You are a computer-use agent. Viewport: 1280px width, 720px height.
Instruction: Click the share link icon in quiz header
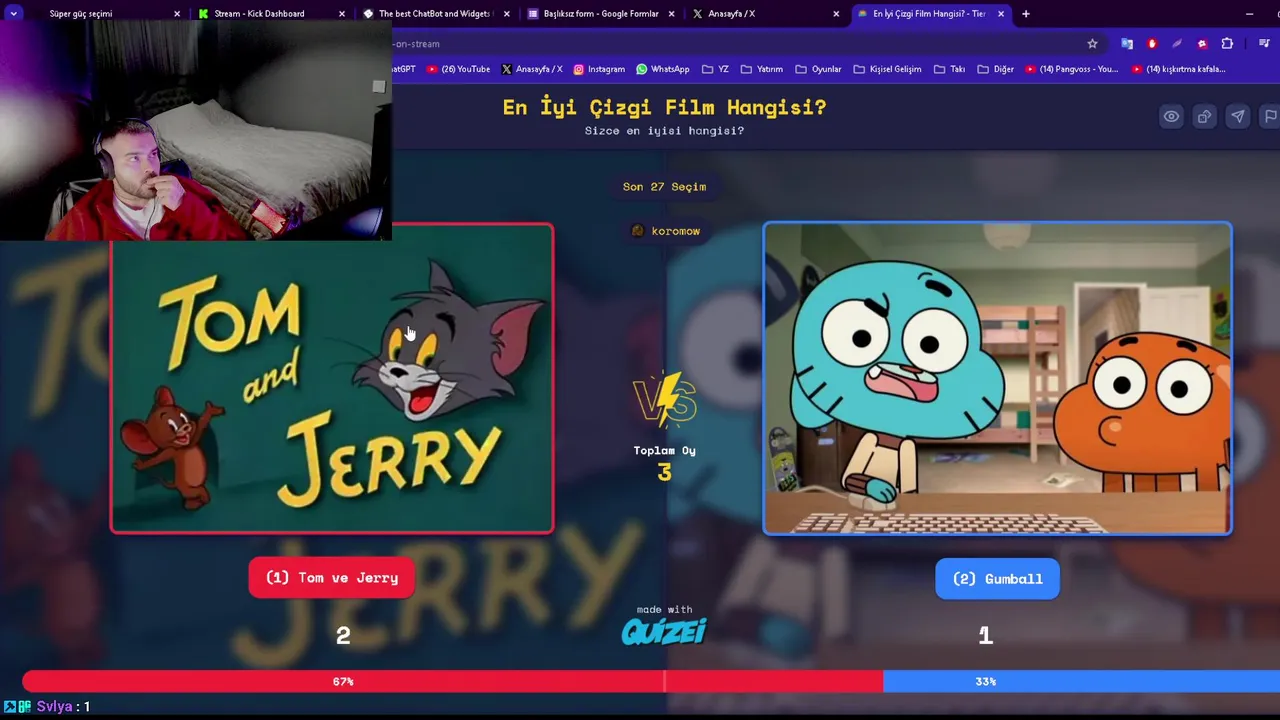pos(1204,116)
